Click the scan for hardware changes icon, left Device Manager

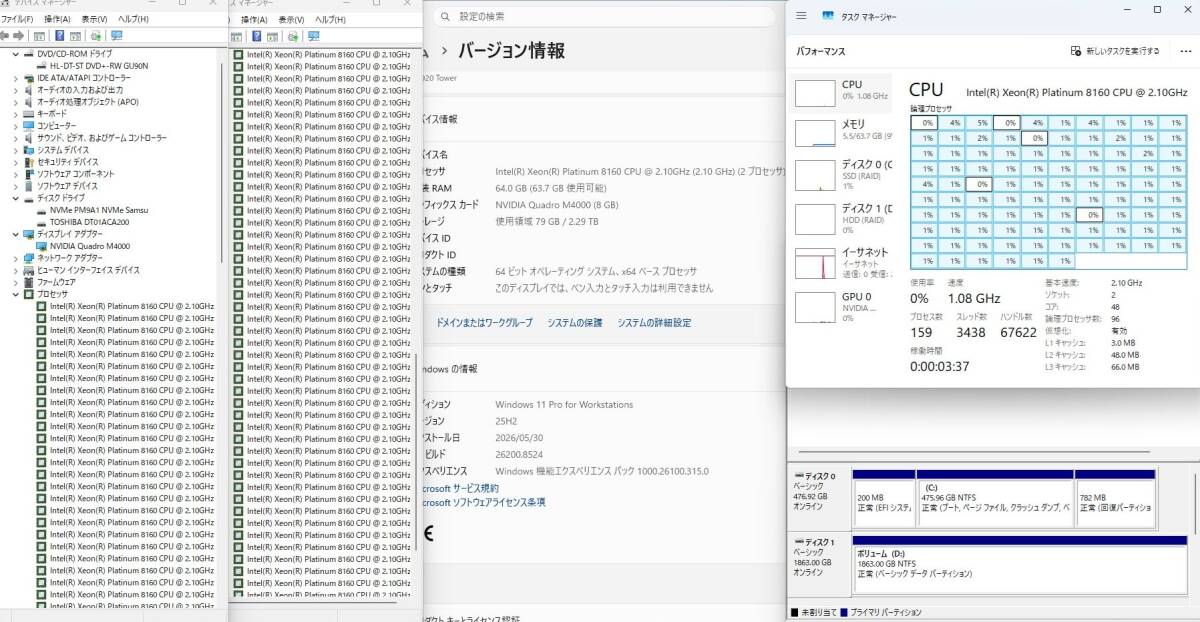[x=96, y=36]
